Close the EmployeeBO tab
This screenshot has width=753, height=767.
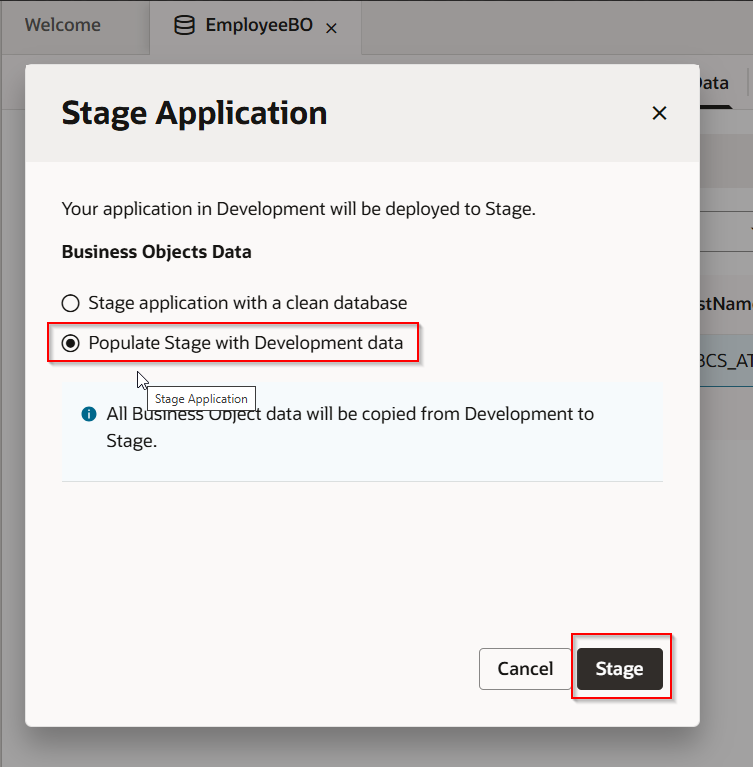tap(331, 28)
